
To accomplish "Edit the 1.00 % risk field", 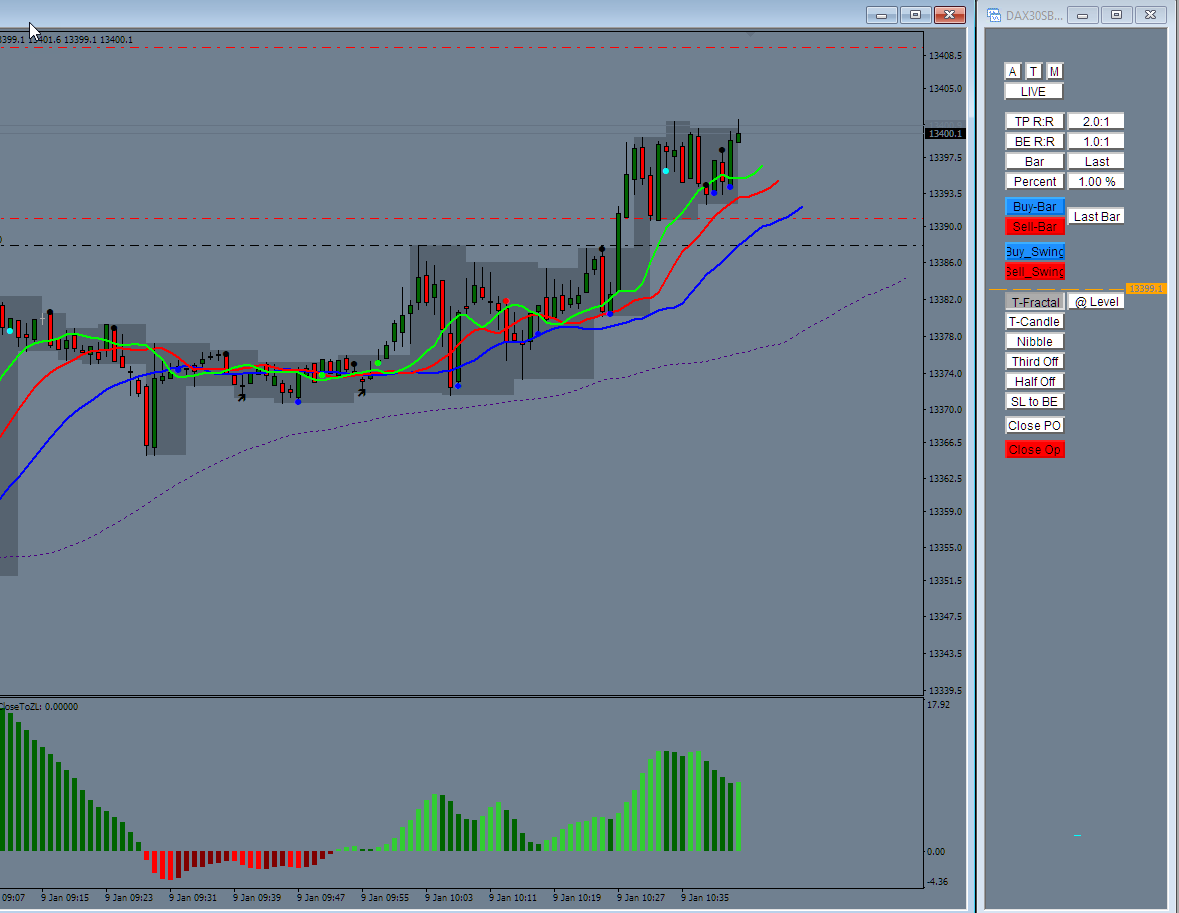I will pyautogui.click(x=1096, y=181).
